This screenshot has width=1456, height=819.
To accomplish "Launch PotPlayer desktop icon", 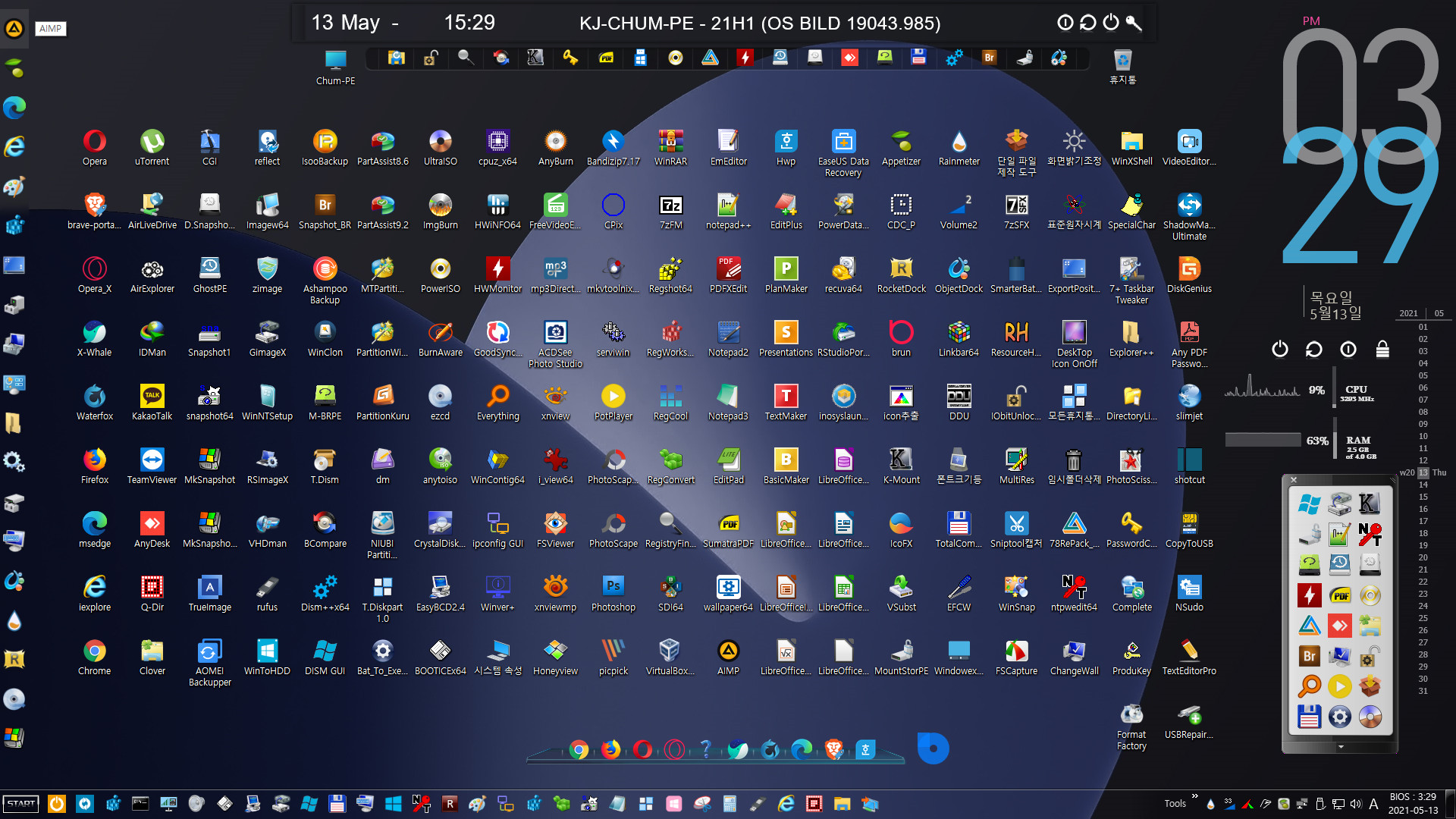I will (613, 402).
